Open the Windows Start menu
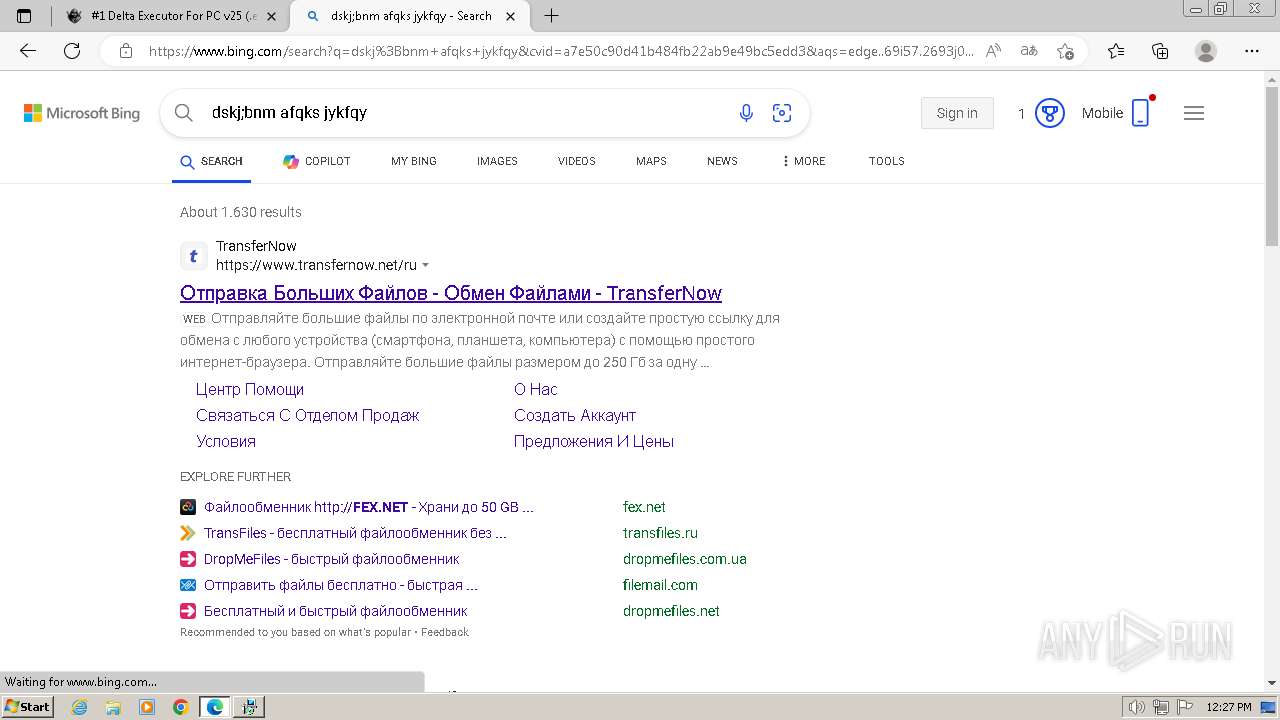The width and height of the screenshot is (1280, 720). pyautogui.click(x=27, y=706)
